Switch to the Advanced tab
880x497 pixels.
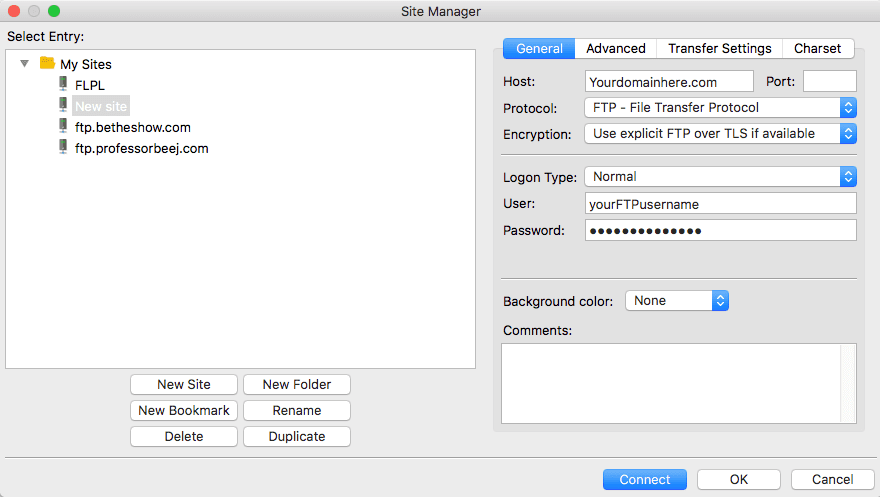click(616, 48)
